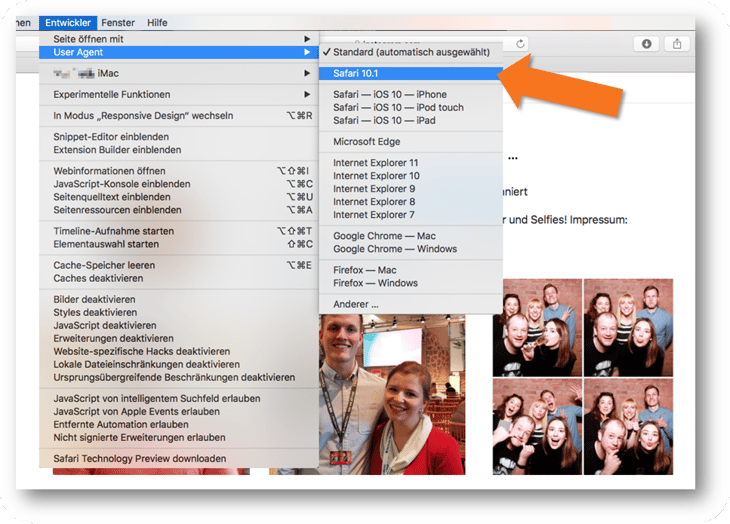
Task: Click Extension Builder einblenden
Action: pyautogui.click(x=179, y=150)
